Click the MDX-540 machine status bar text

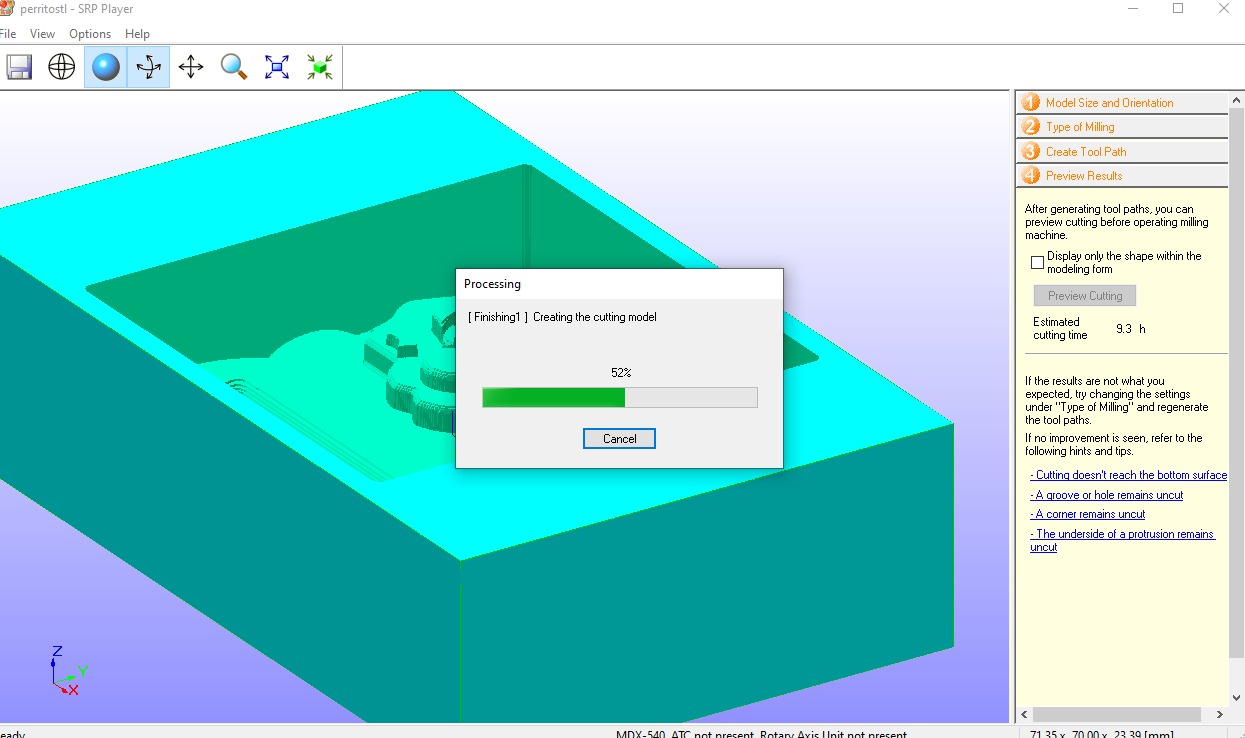pos(761,734)
